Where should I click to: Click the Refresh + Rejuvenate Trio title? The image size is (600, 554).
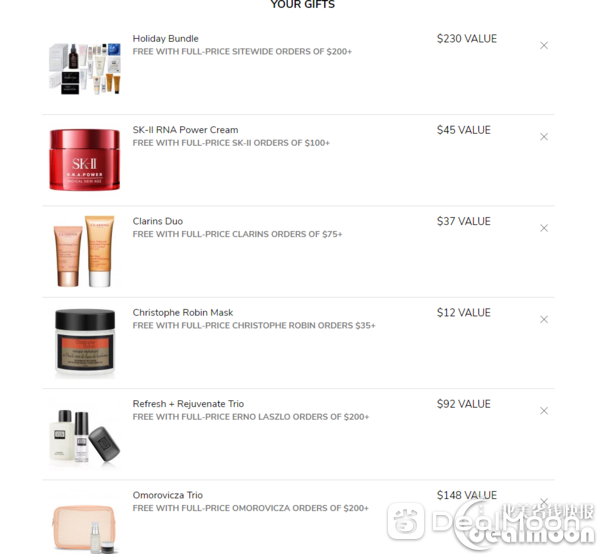pos(188,404)
